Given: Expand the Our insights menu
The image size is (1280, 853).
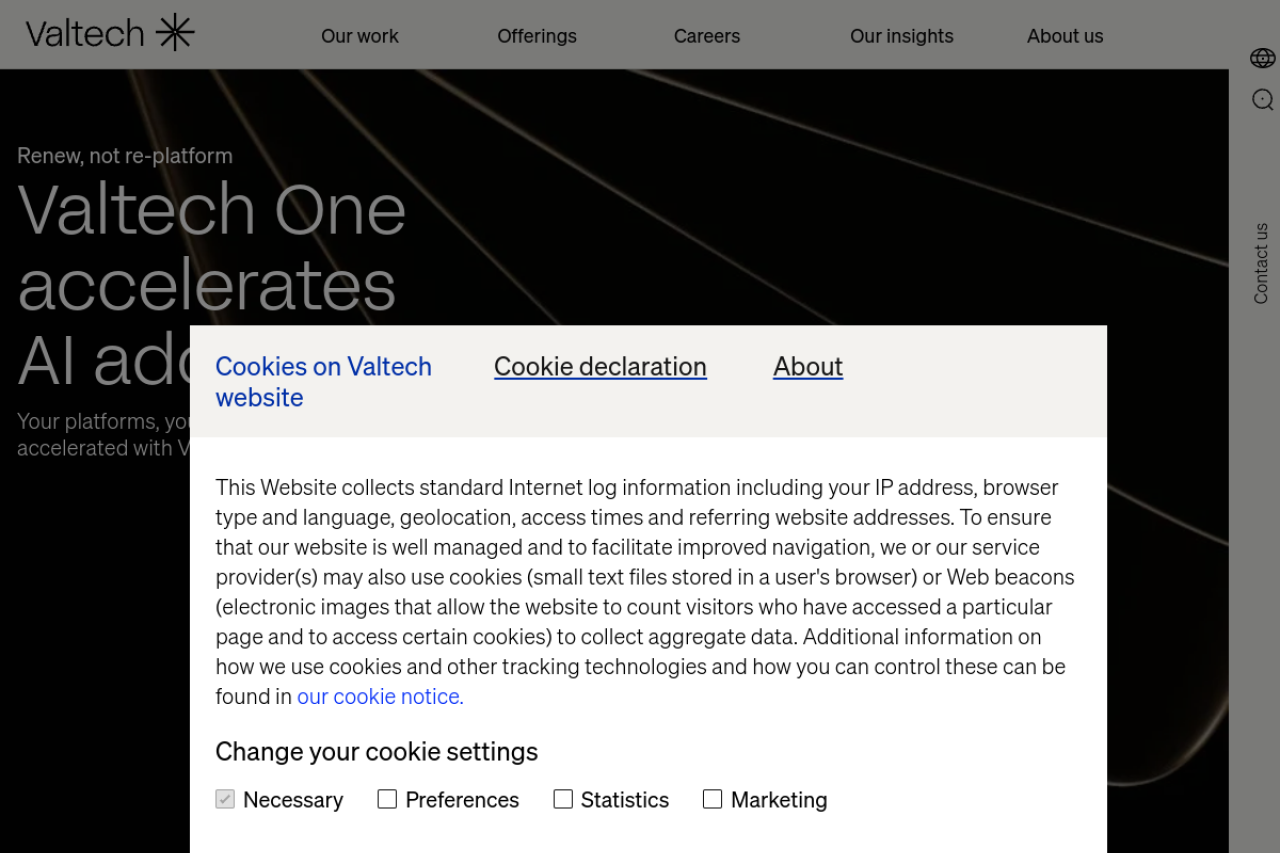Looking at the screenshot, I should click(x=901, y=36).
